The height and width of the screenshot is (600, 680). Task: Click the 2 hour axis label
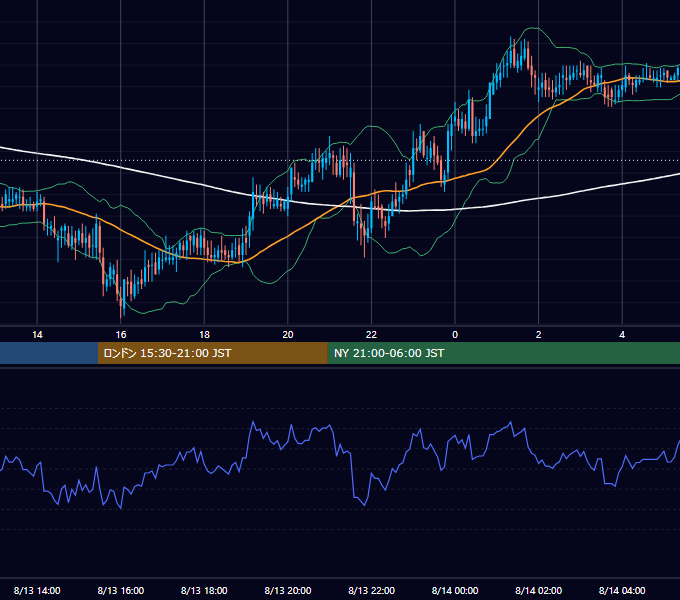click(539, 335)
